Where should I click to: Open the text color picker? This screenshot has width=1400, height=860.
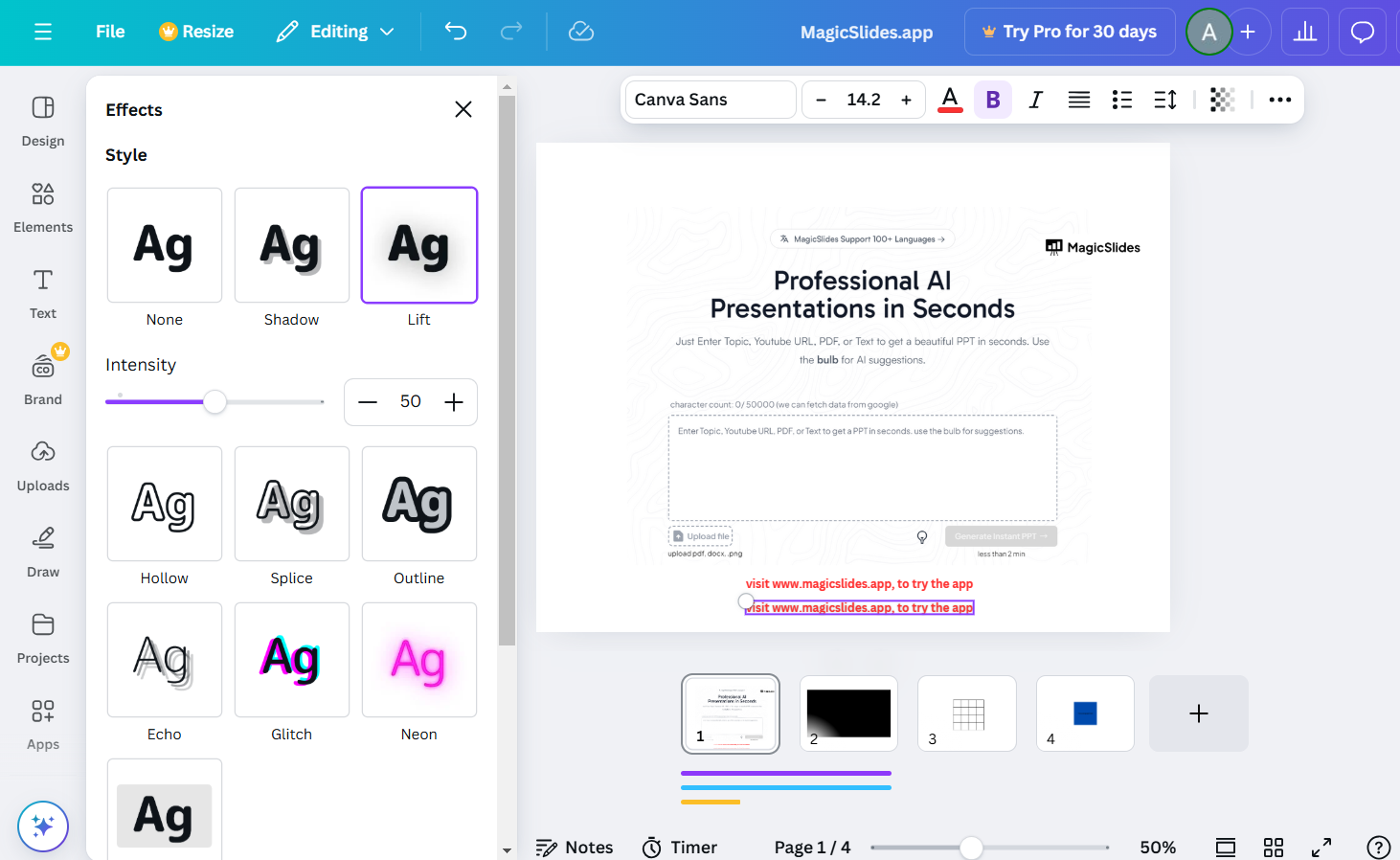(950, 100)
